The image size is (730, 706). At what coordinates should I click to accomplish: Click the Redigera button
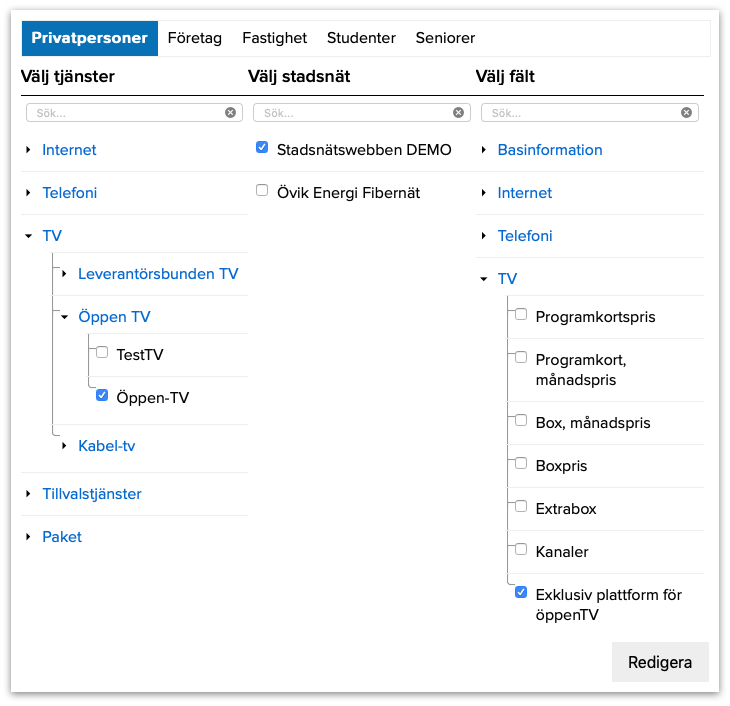tap(660, 663)
